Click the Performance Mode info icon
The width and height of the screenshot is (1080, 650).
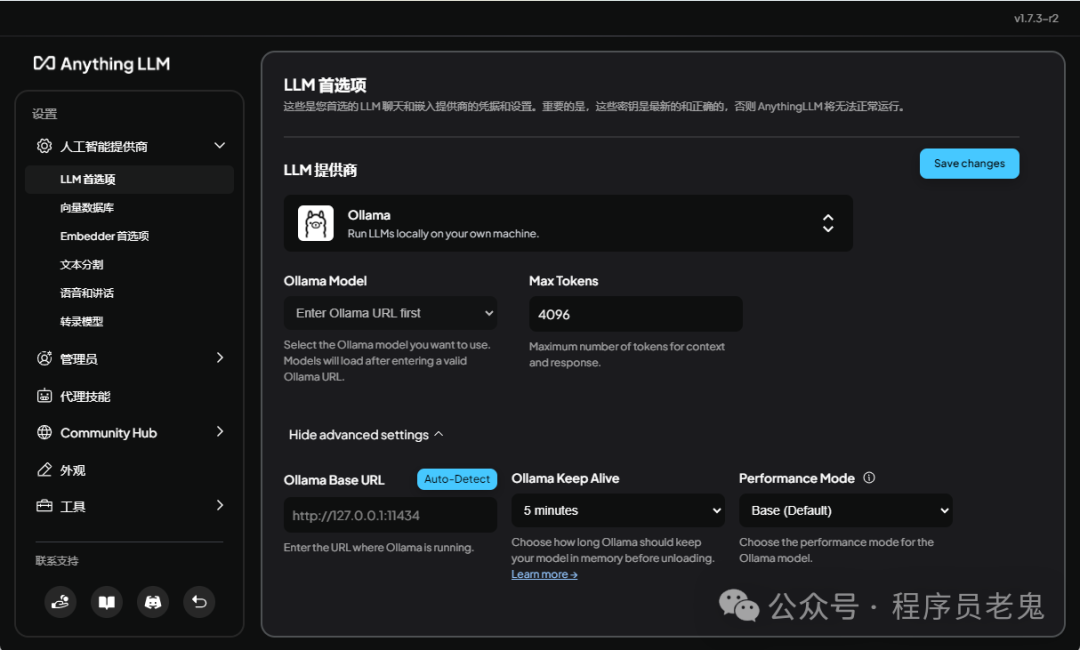[869, 478]
